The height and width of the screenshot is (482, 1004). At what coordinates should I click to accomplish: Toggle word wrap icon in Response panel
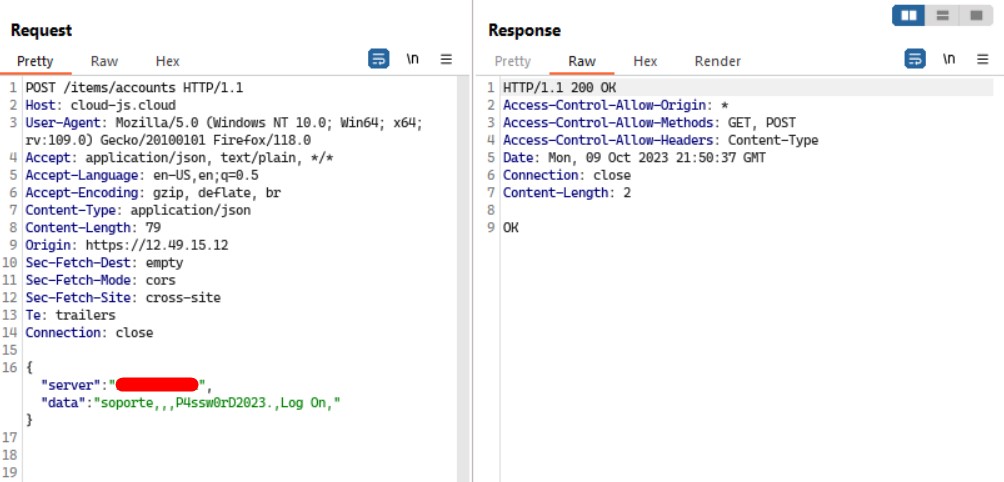point(915,60)
